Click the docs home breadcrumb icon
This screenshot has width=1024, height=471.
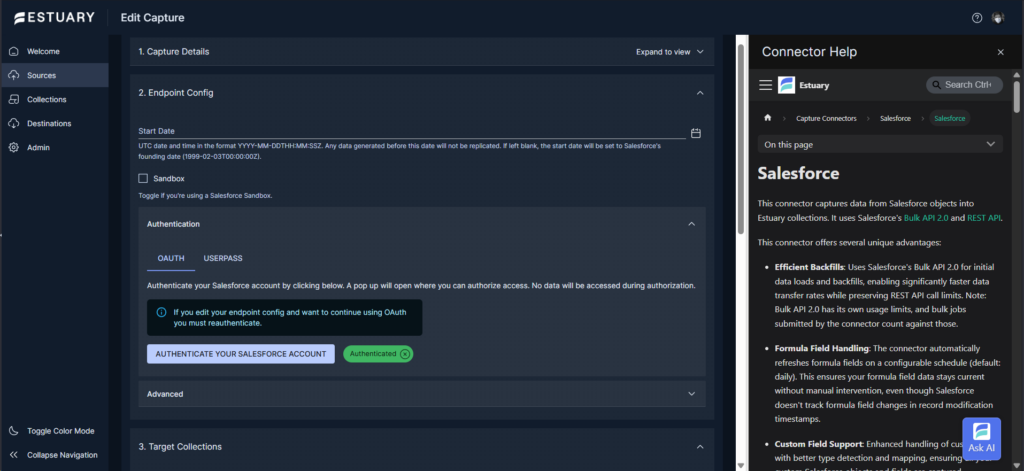tap(767, 118)
